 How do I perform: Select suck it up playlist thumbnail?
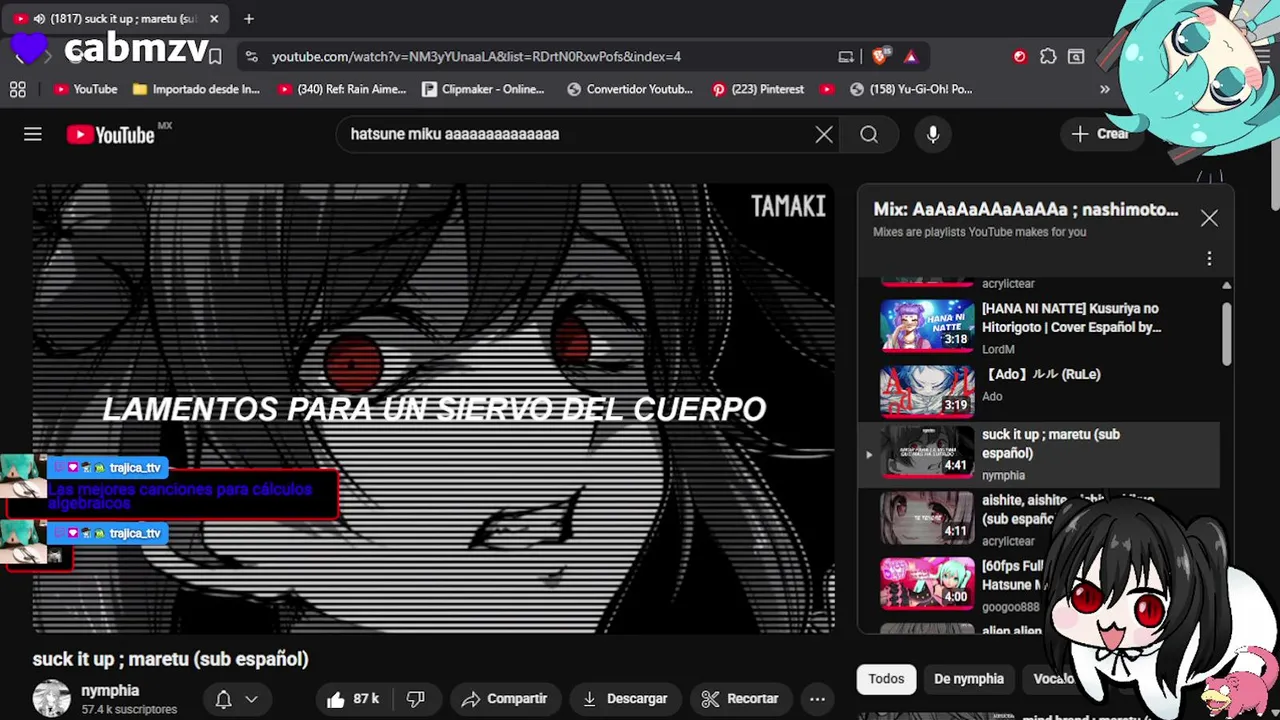pos(927,452)
